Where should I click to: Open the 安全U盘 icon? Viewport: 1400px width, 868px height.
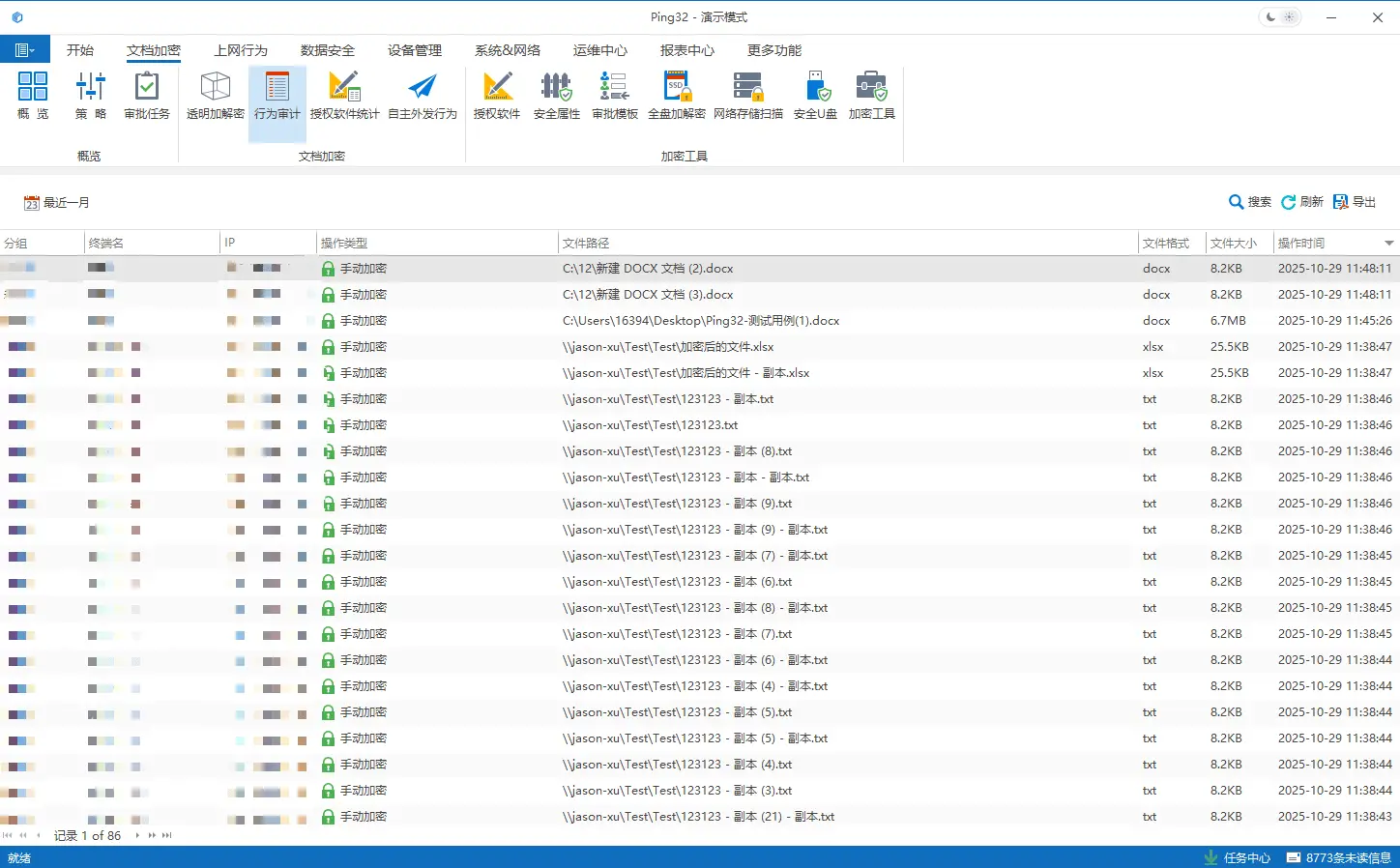point(816,95)
